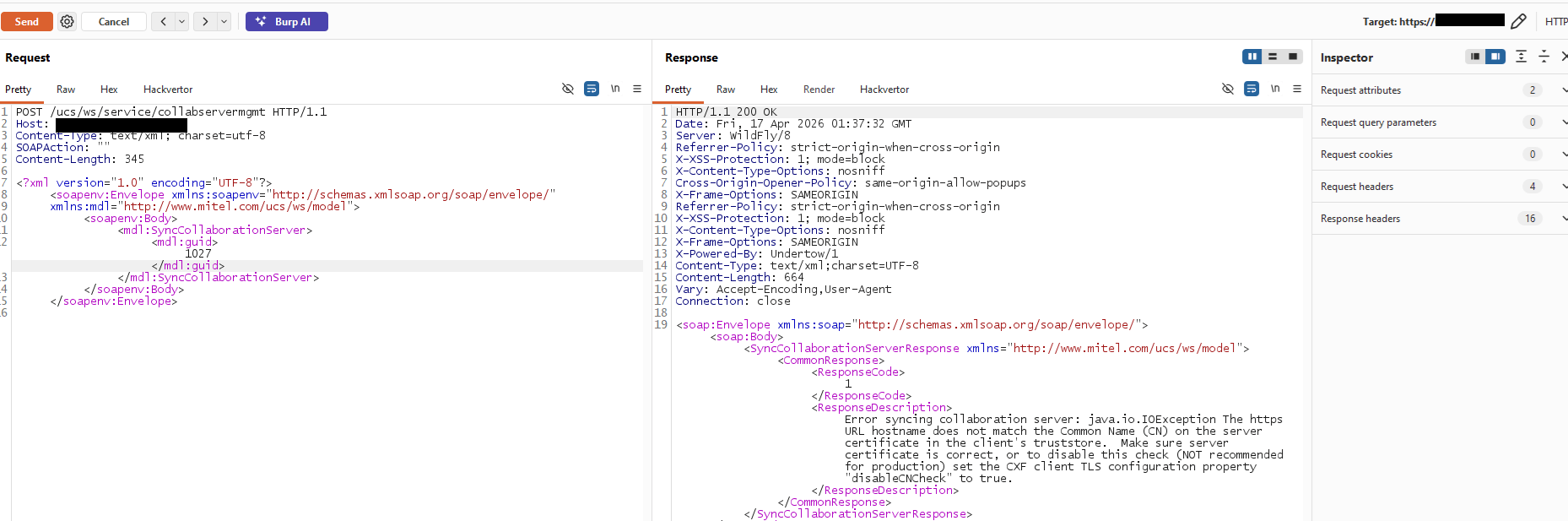Toggle hidden characters eye in Request pane
Viewport: 1568px width, 521px height.
click(568, 89)
